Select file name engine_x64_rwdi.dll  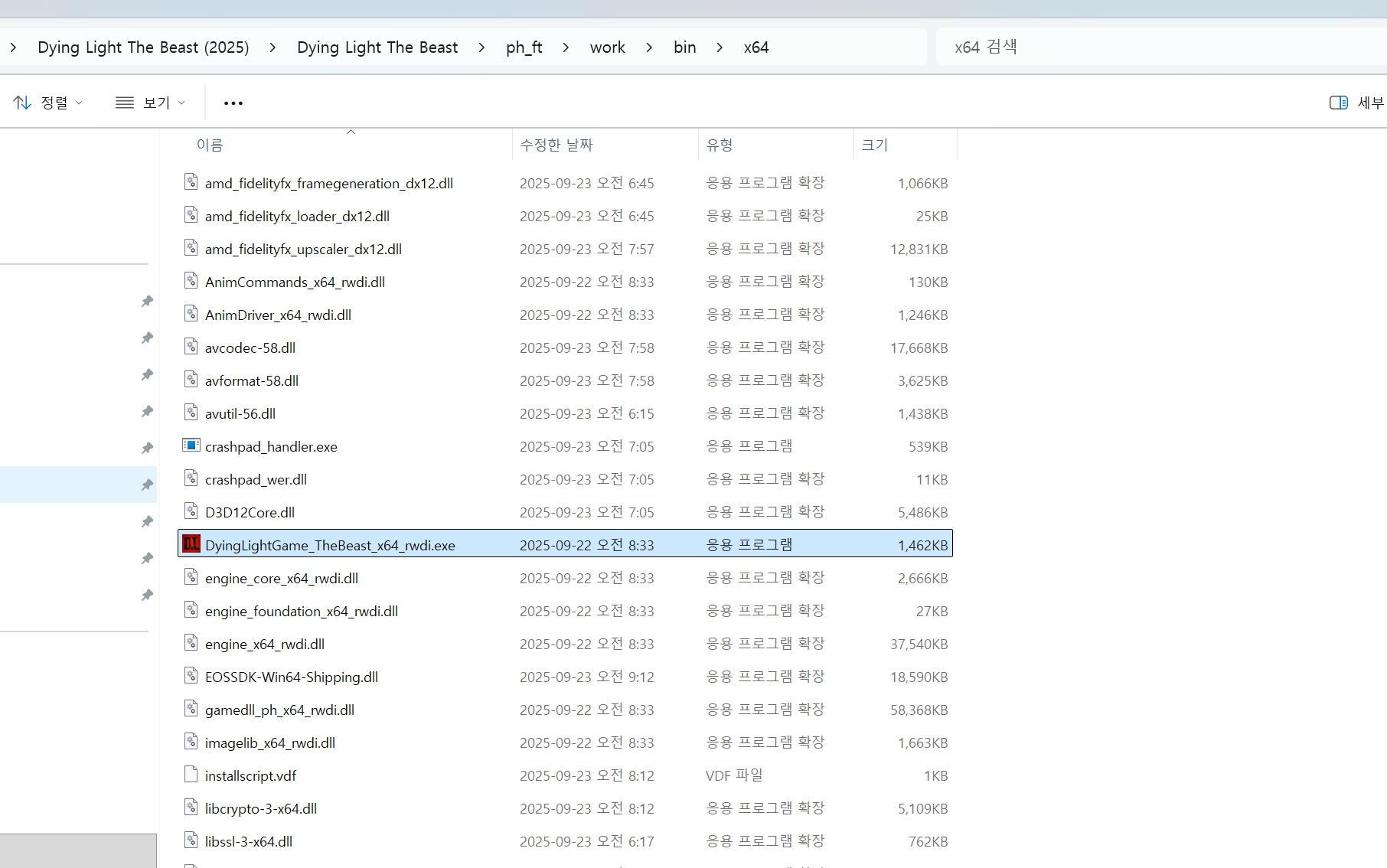point(265,644)
